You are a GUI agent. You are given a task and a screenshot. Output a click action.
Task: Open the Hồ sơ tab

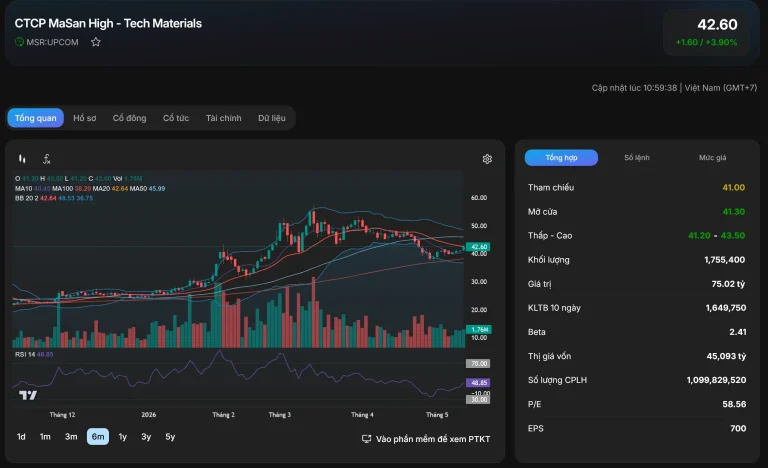tap(85, 118)
